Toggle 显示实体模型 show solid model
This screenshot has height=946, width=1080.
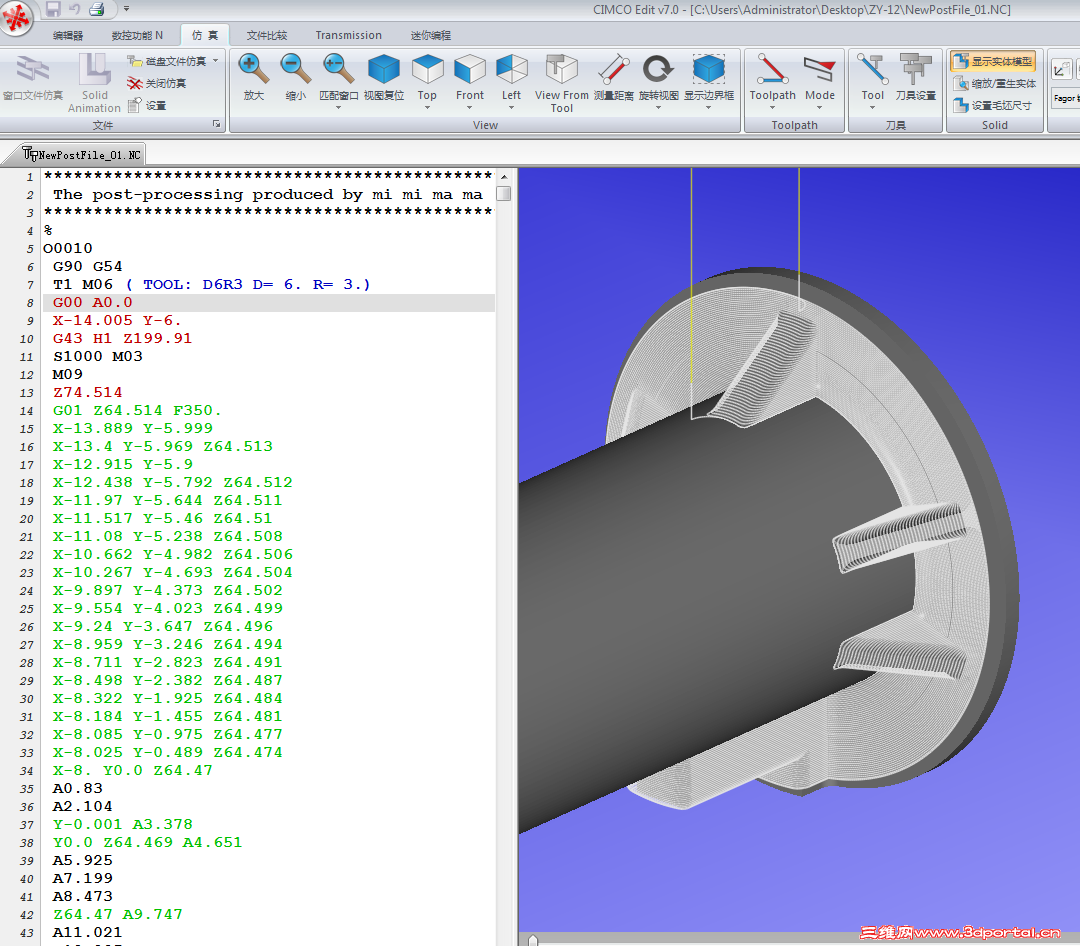[993, 62]
